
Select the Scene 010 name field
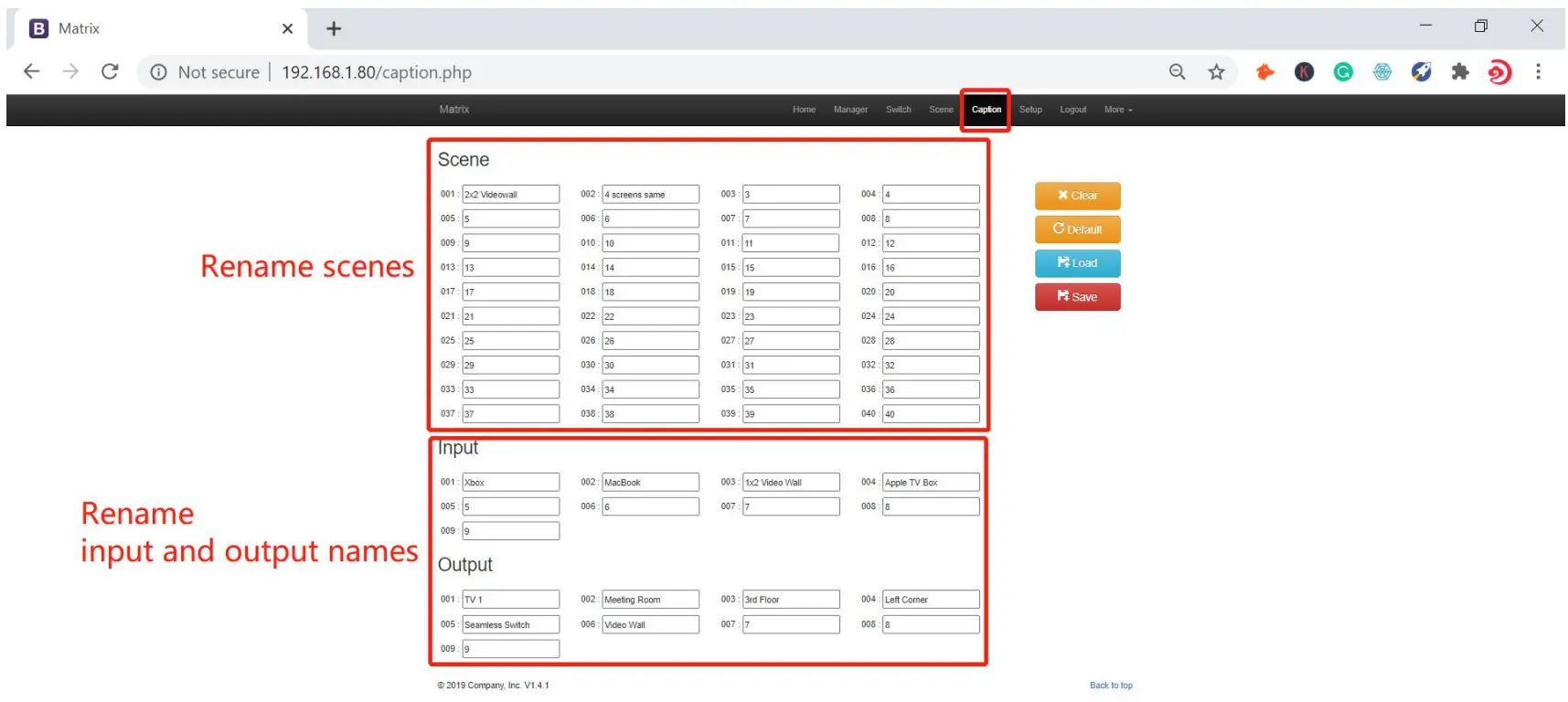[650, 243]
